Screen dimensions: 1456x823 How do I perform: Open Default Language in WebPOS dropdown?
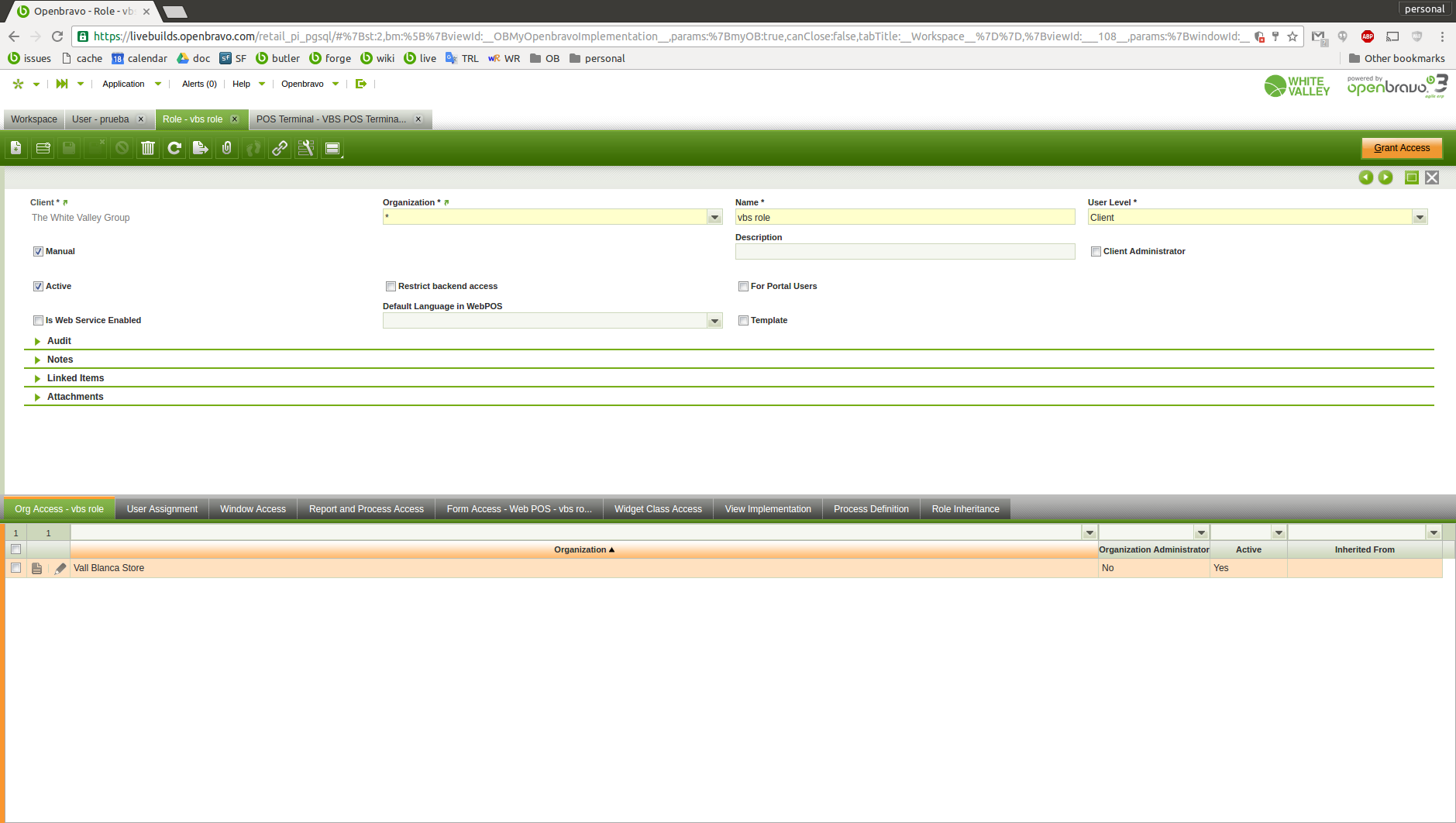(714, 321)
